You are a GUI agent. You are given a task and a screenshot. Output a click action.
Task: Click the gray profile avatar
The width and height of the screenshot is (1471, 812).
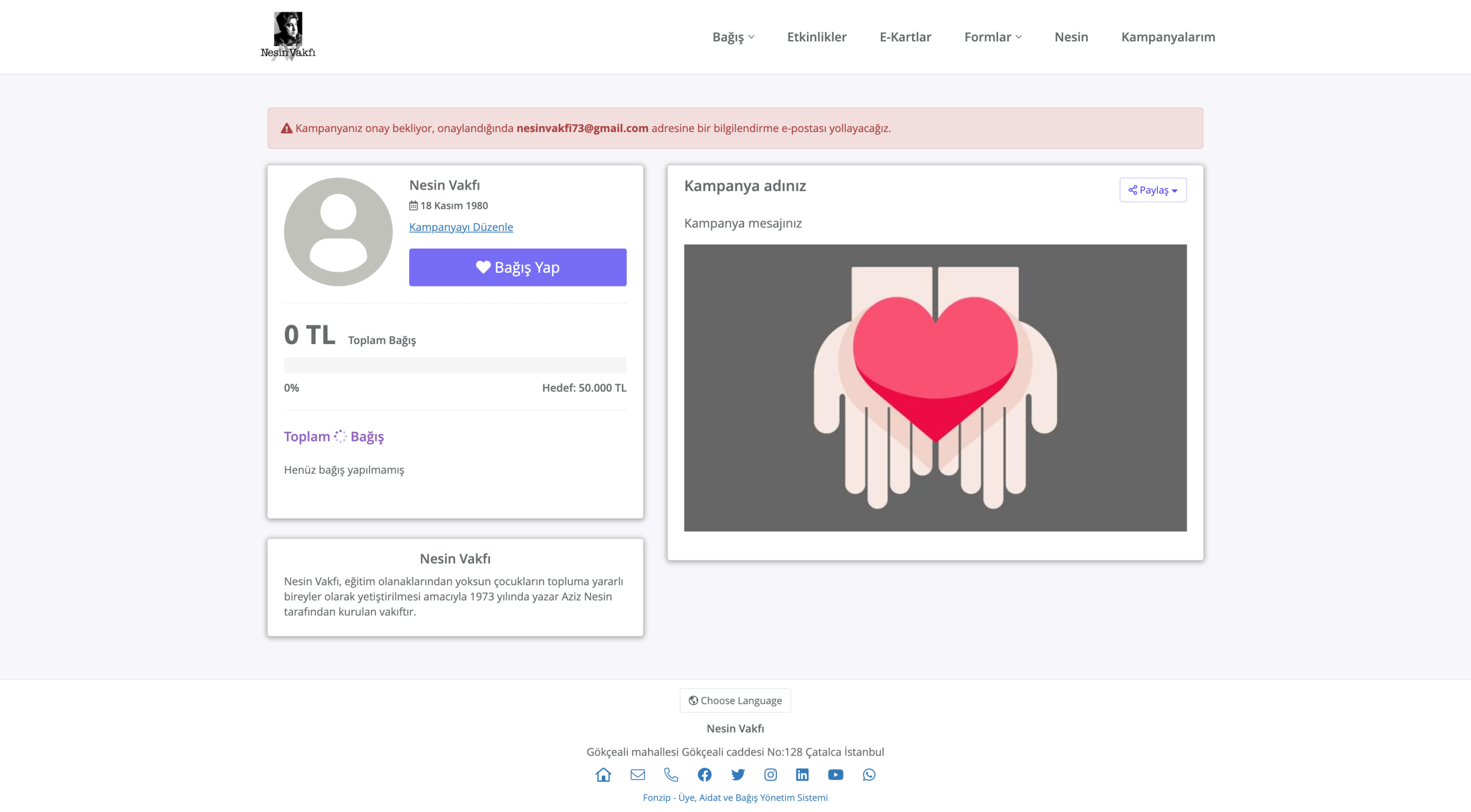338,232
